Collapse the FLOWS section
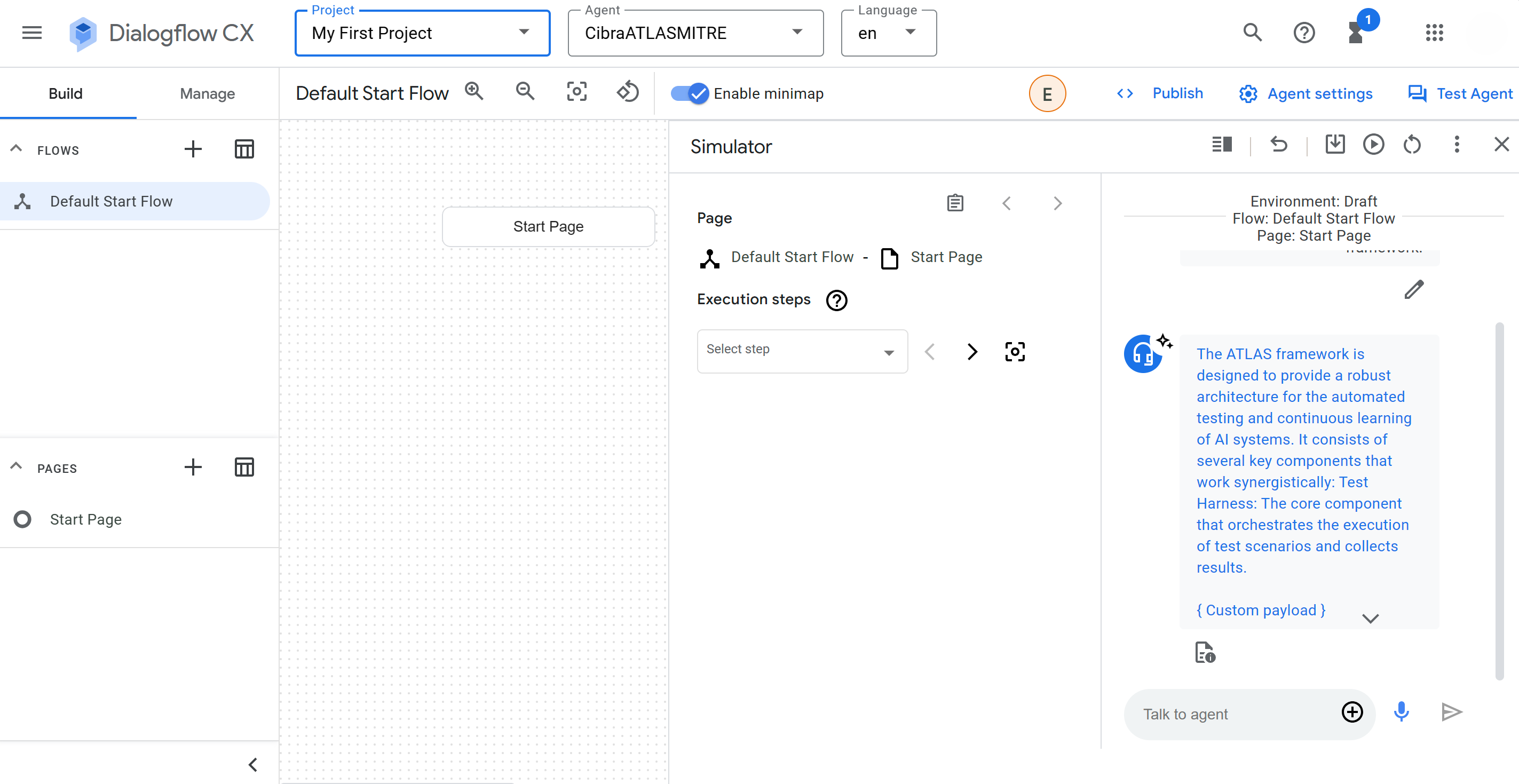Screen dimensions: 1519x784 (17, 149)
